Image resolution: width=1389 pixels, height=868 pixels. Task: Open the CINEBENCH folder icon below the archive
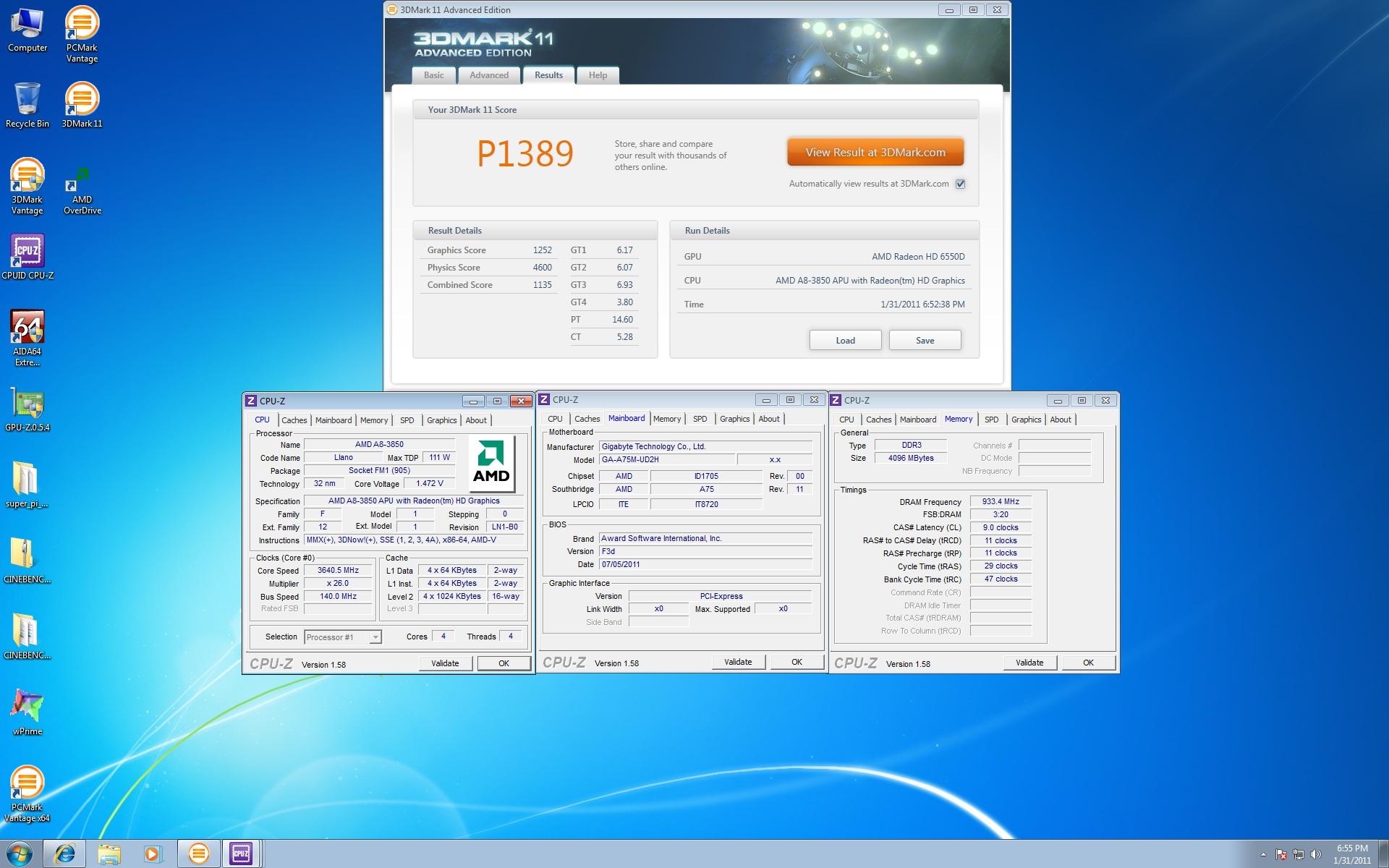click(27, 637)
